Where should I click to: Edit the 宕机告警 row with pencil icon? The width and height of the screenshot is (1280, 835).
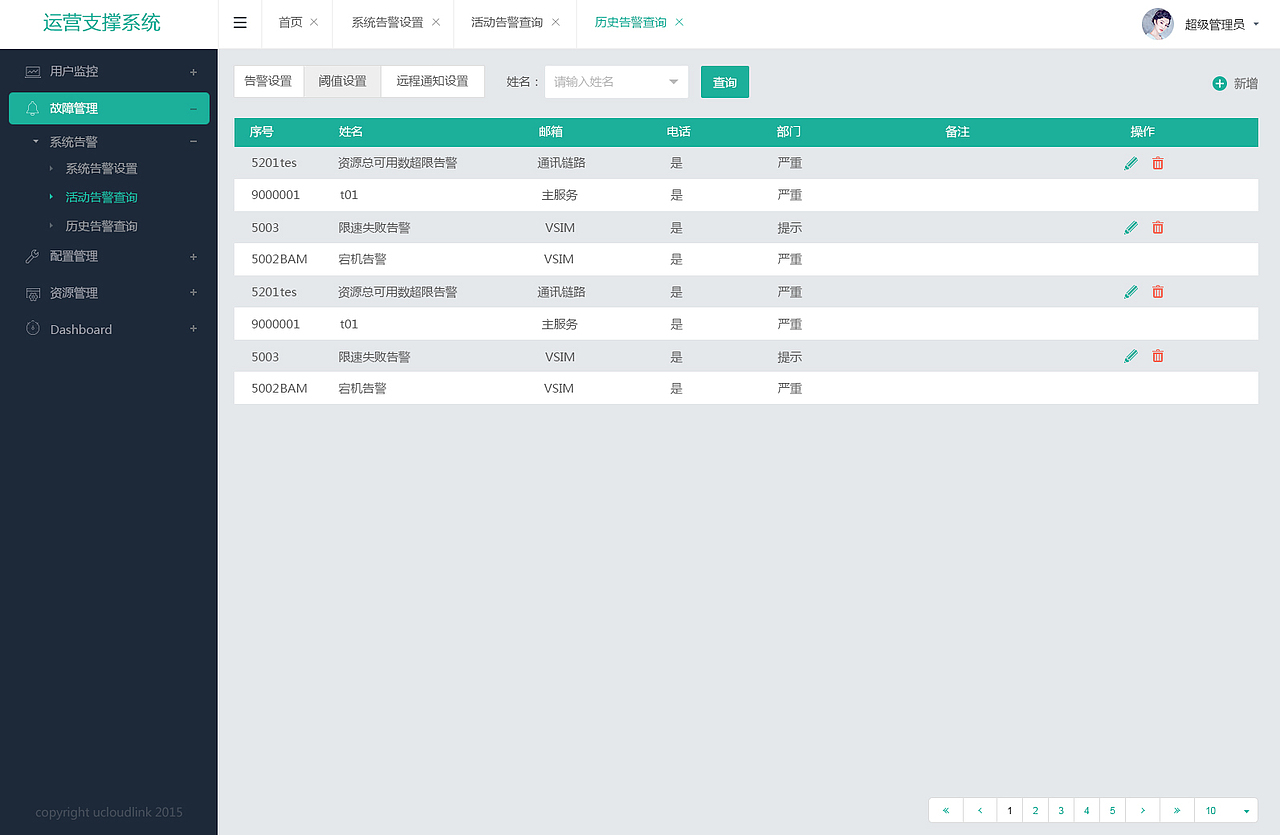[1131, 259]
